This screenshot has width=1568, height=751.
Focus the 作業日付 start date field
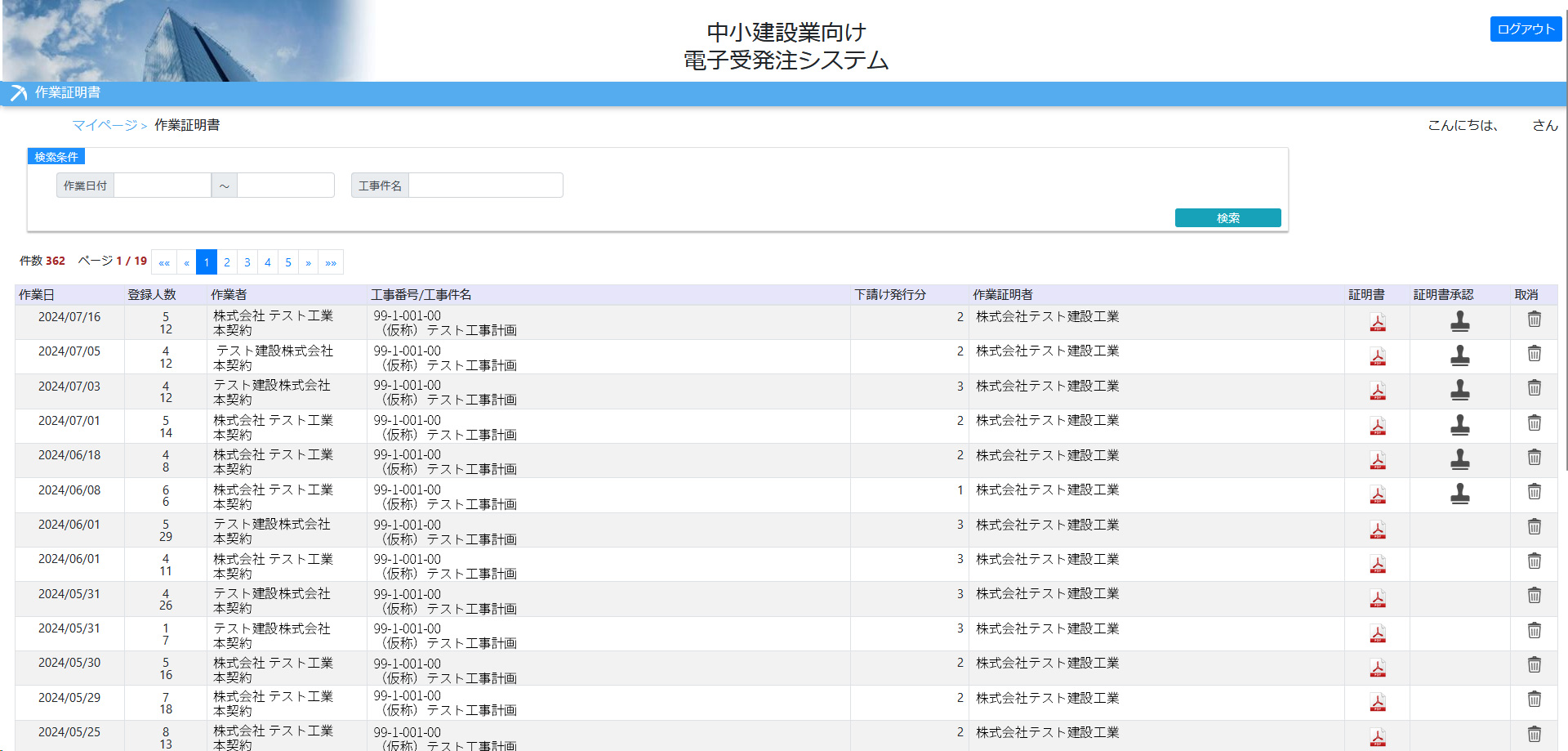(163, 186)
